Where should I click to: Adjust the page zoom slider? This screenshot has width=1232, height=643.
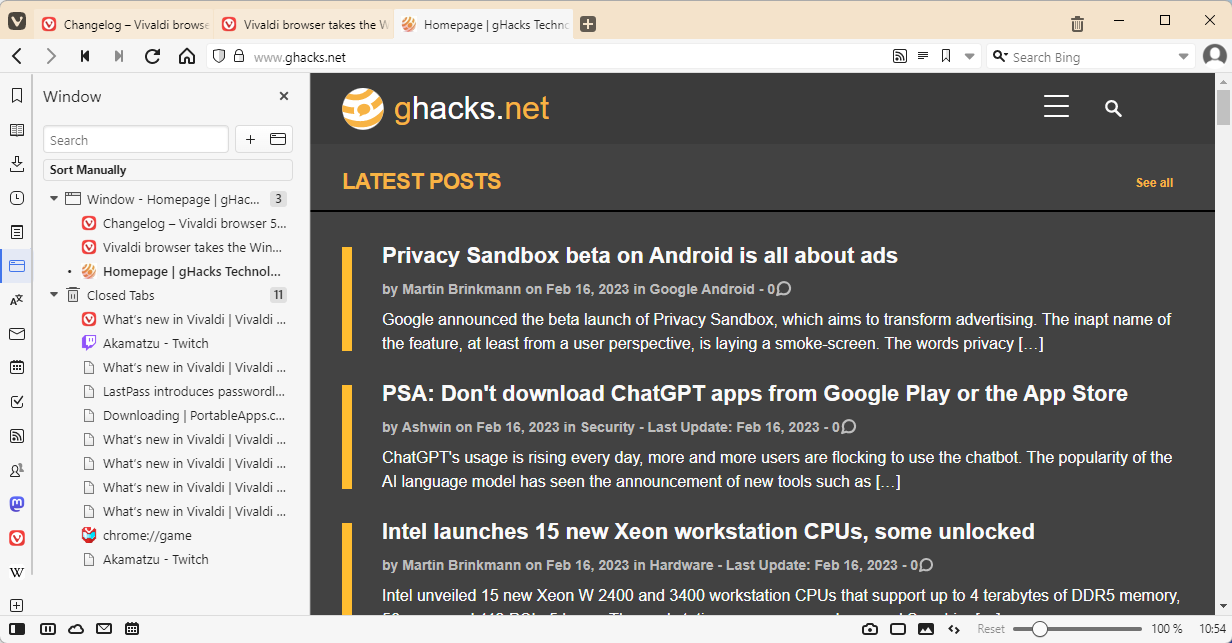tap(1076, 629)
